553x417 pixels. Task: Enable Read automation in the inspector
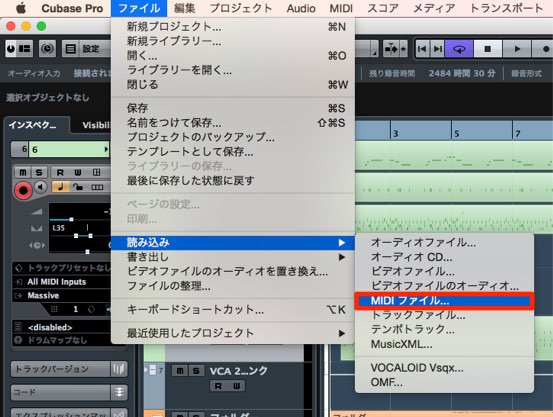60,173
